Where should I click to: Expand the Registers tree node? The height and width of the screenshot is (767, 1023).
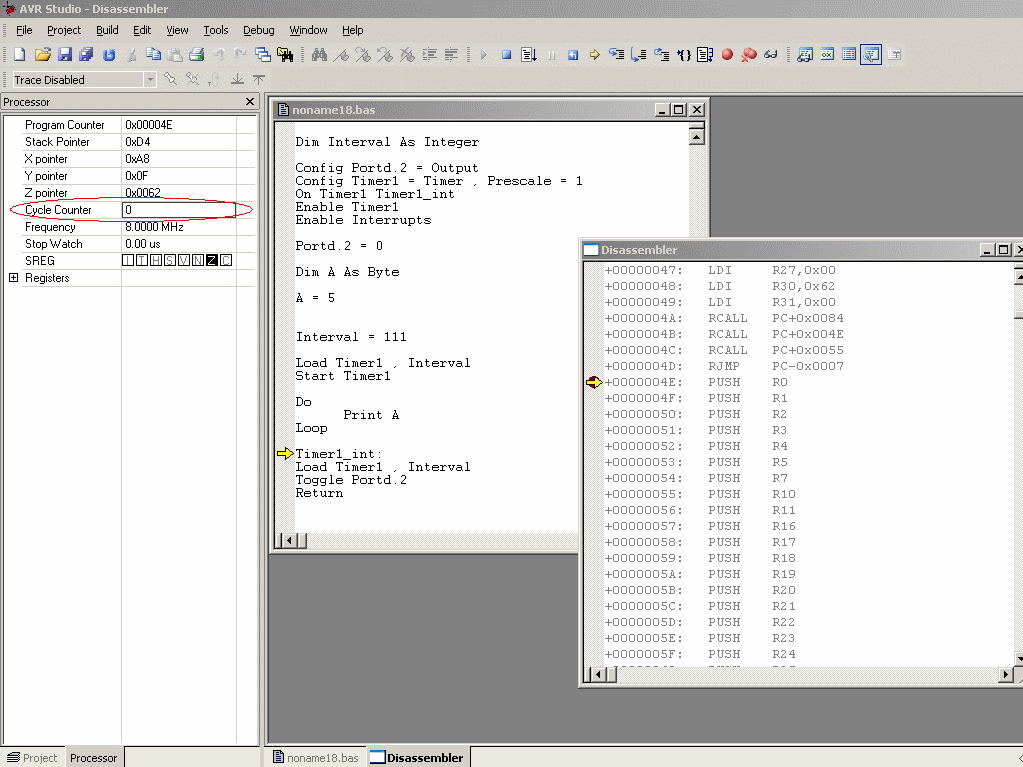pos(13,278)
